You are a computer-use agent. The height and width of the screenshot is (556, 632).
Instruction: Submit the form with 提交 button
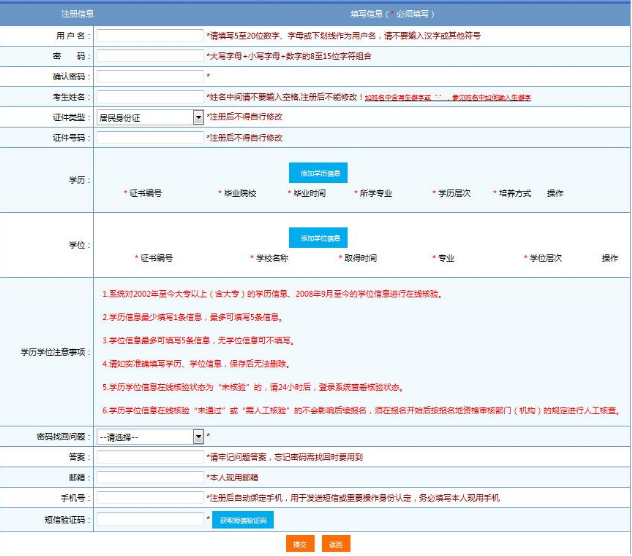pos(299,544)
